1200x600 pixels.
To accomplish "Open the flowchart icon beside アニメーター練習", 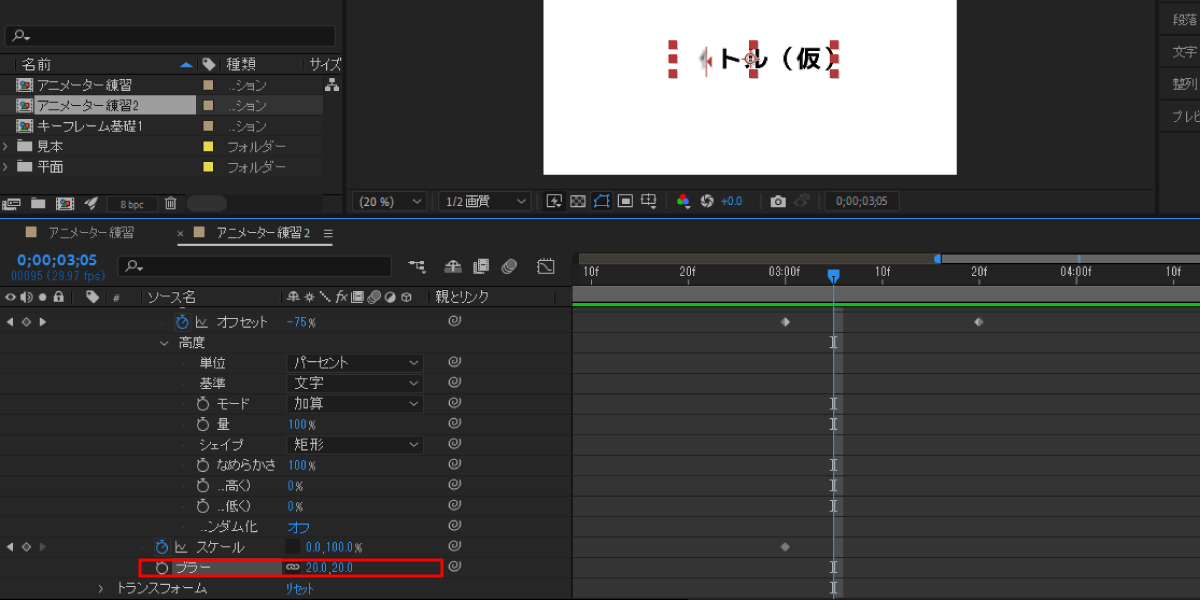I will (332, 85).
